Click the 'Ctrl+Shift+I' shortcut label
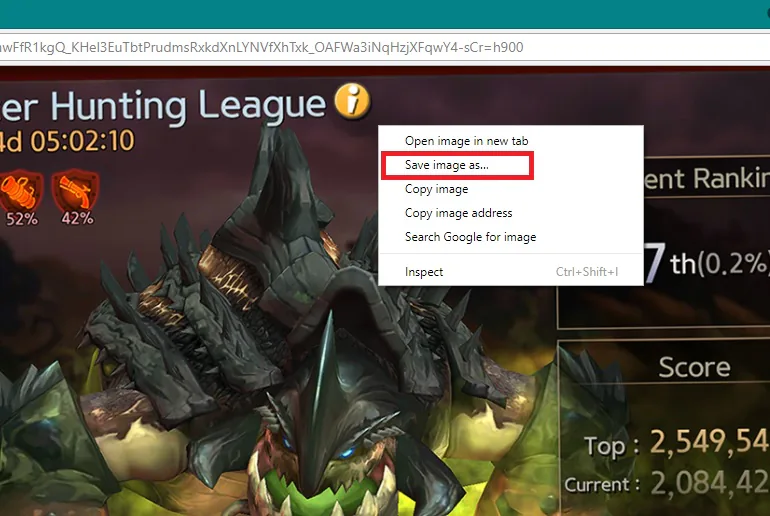Viewport: 770px width, 516px height. pyautogui.click(x=587, y=272)
